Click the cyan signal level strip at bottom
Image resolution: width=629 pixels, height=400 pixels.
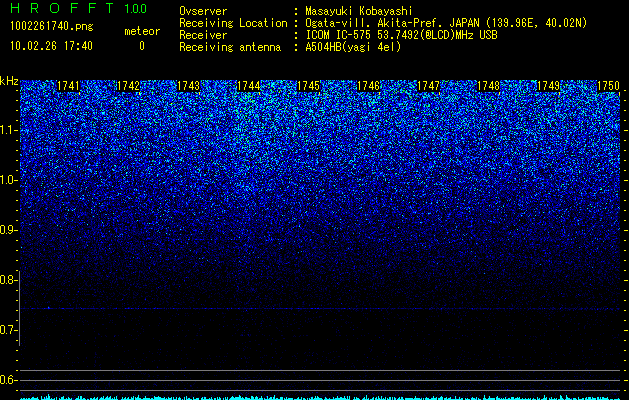pos(320,397)
